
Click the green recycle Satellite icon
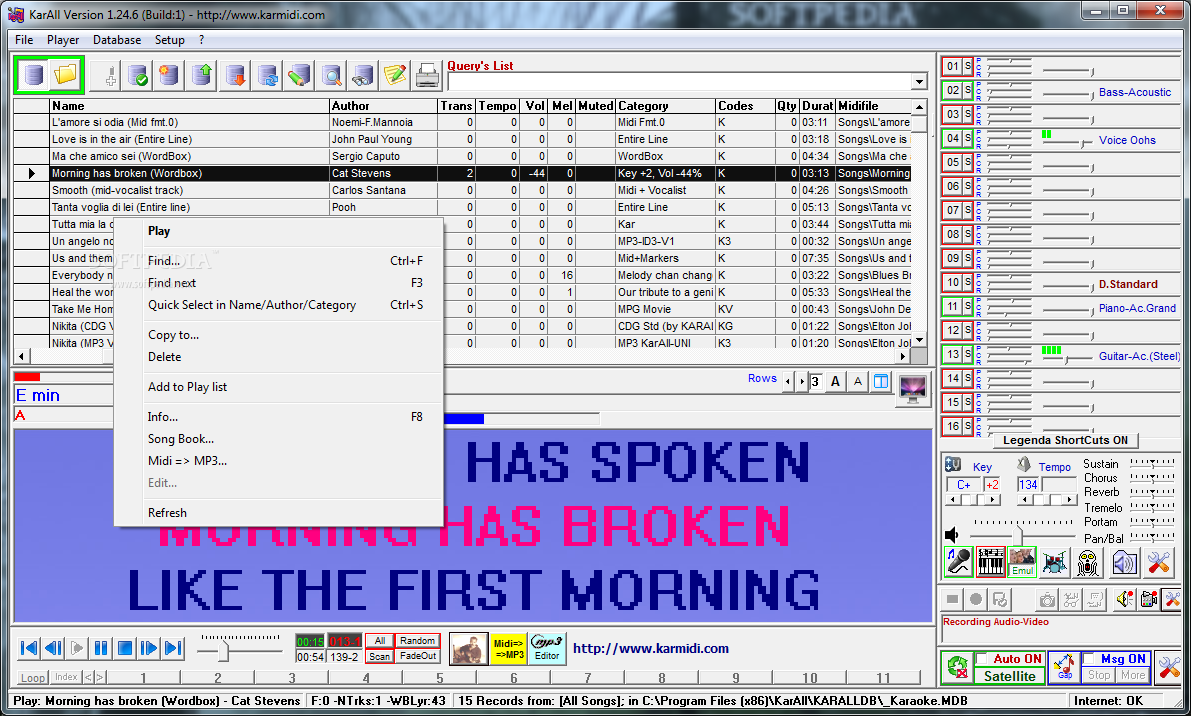[958, 668]
